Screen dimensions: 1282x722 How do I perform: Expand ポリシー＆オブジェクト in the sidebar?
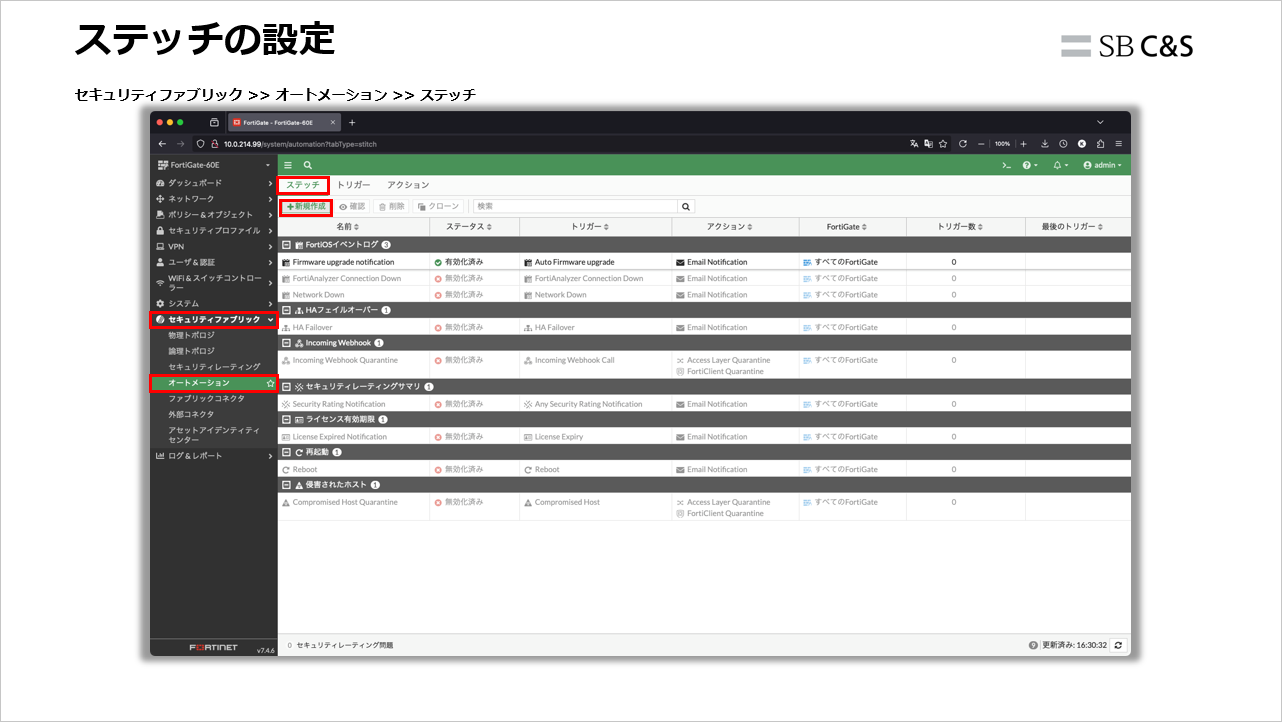pyautogui.click(x=214, y=214)
